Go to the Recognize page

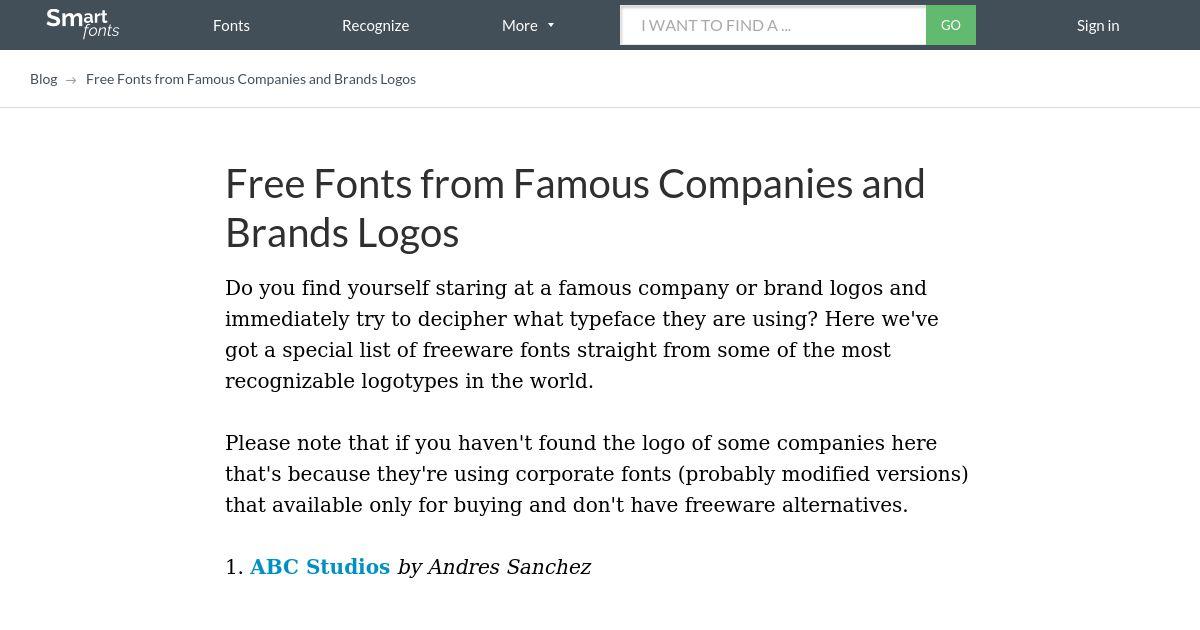375,26
